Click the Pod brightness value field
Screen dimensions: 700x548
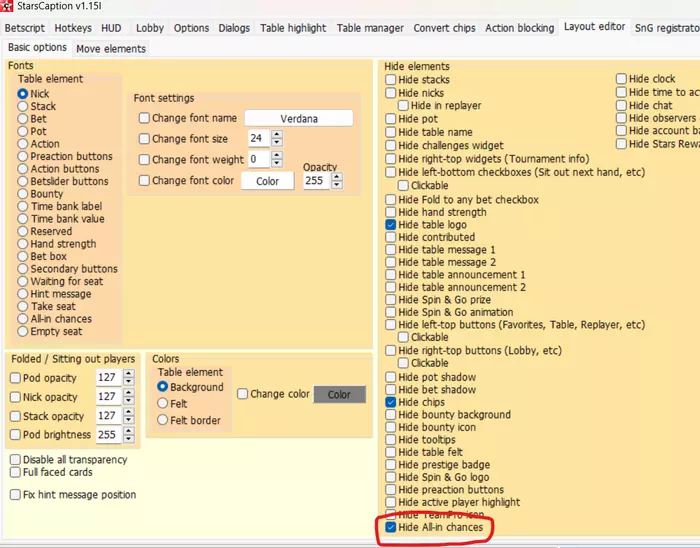pyautogui.click(x=109, y=435)
